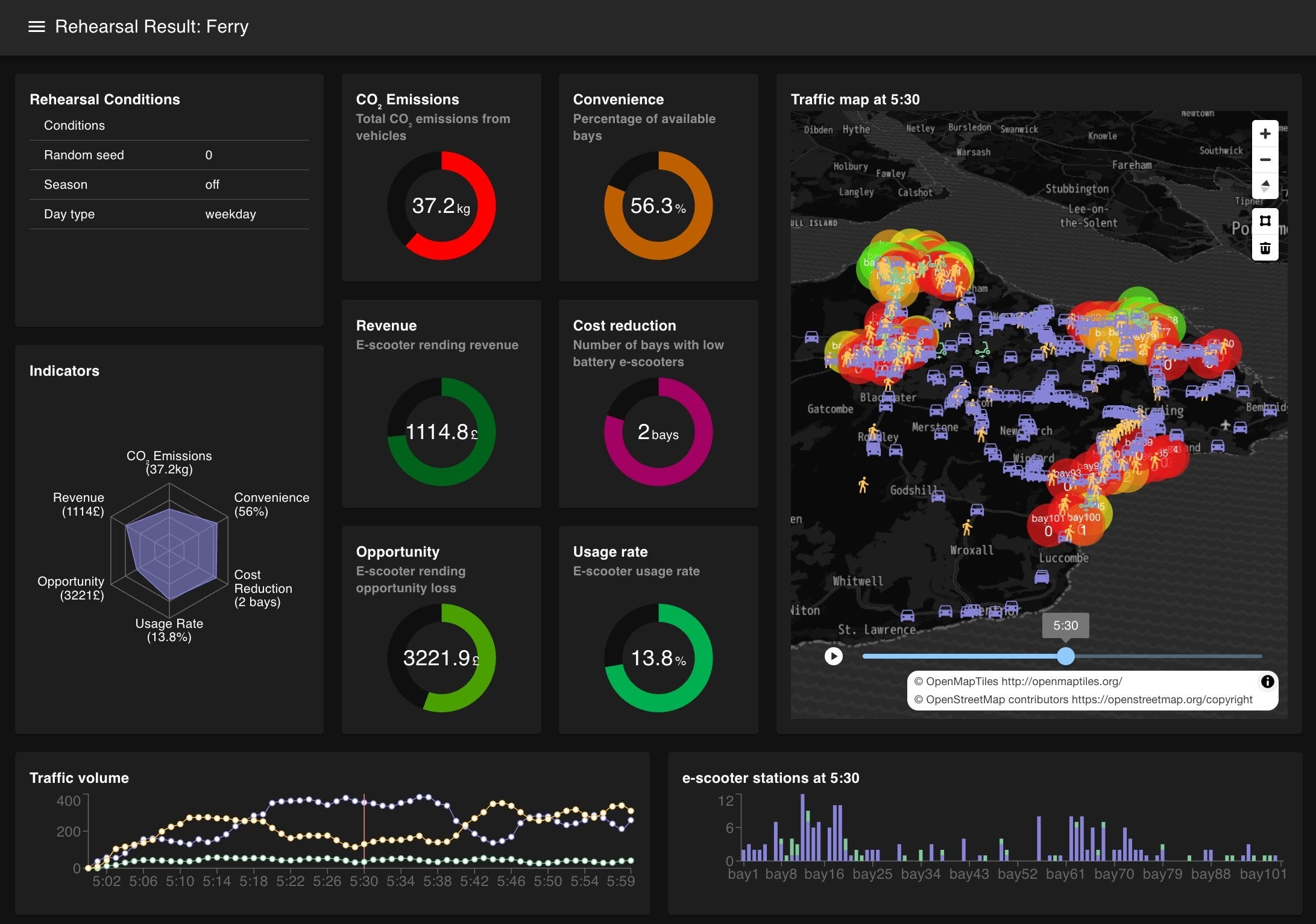Open the OpenMapTiles attribution link

pyautogui.click(x=1061, y=682)
